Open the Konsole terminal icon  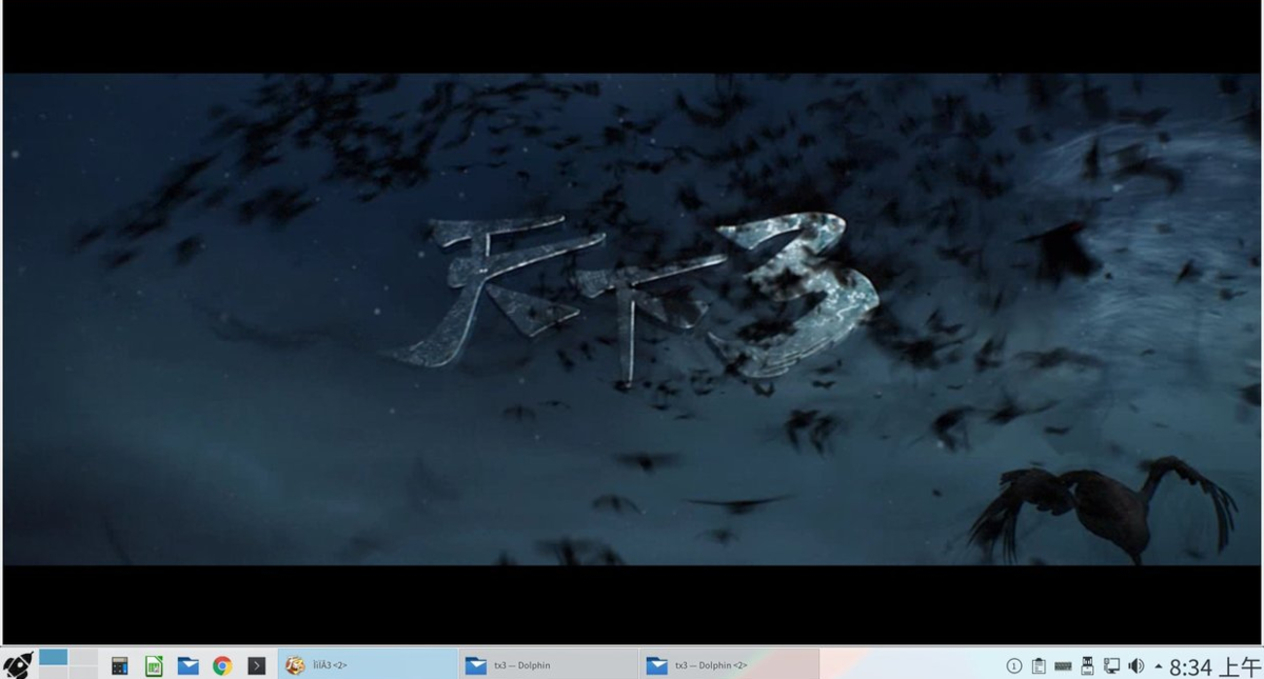[255, 665]
